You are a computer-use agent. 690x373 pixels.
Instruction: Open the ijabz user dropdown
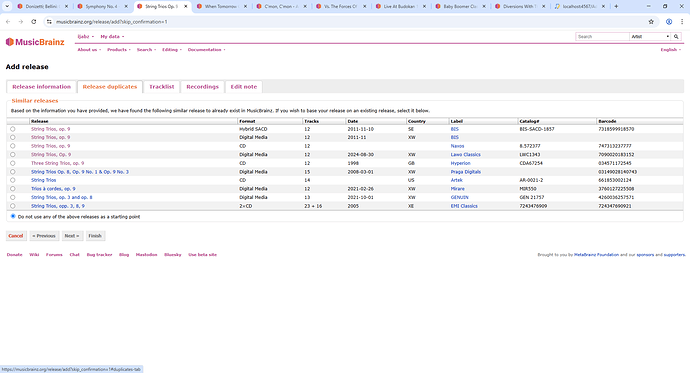(86, 37)
